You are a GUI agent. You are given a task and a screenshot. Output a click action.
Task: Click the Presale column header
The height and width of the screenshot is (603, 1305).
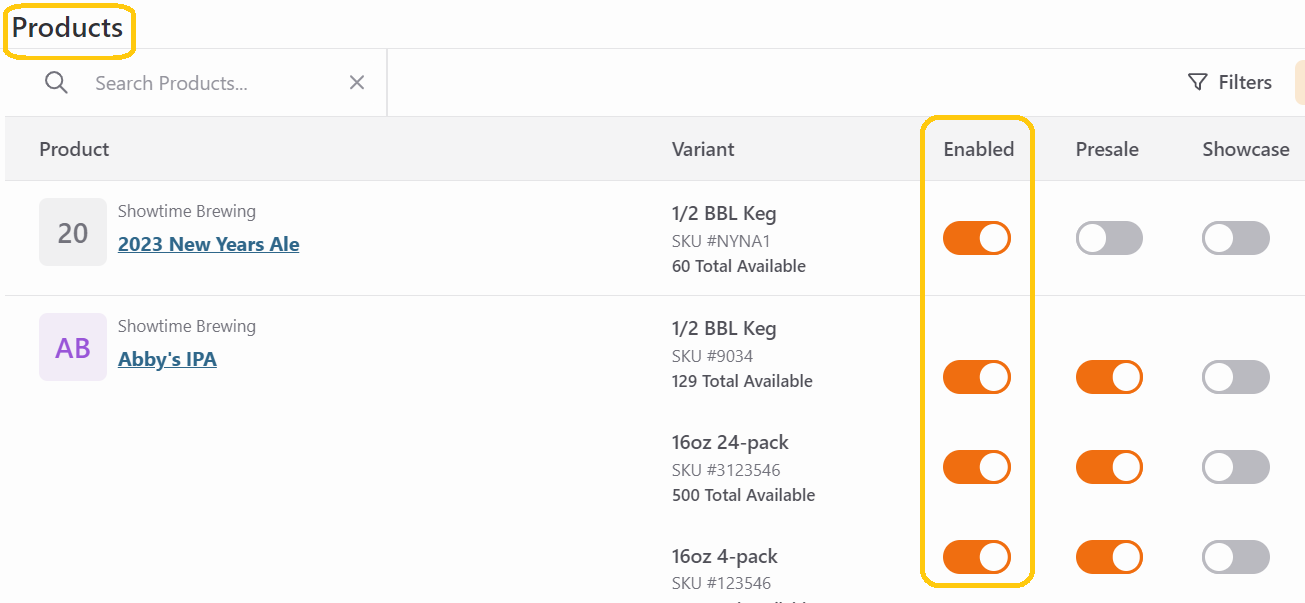click(x=1107, y=149)
